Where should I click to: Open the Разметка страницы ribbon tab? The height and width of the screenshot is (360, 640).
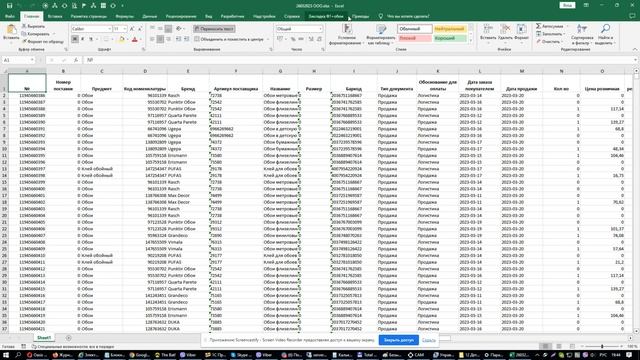[x=89, y=16]
